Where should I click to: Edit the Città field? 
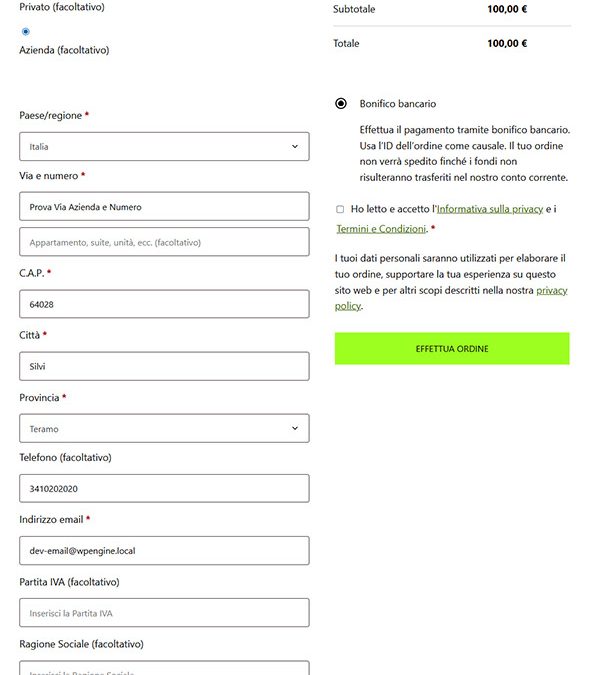point(164,366)
